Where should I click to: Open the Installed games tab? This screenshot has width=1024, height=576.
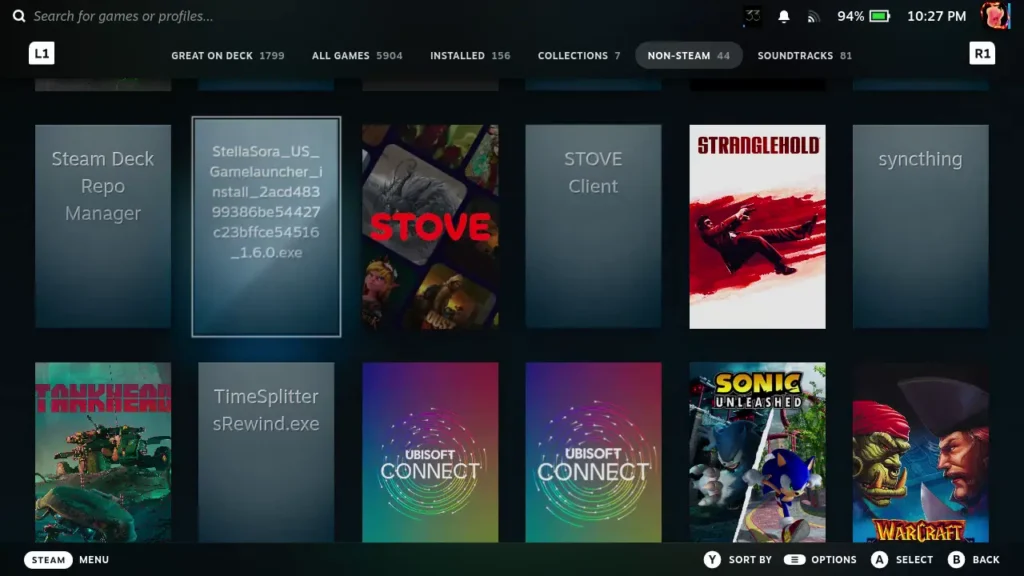tap(470, 56)
